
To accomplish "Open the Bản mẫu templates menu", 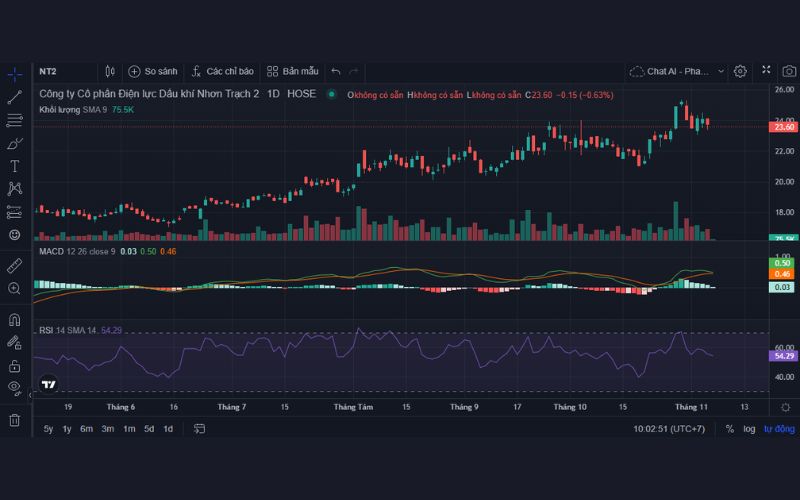I will tap(293, 71).
